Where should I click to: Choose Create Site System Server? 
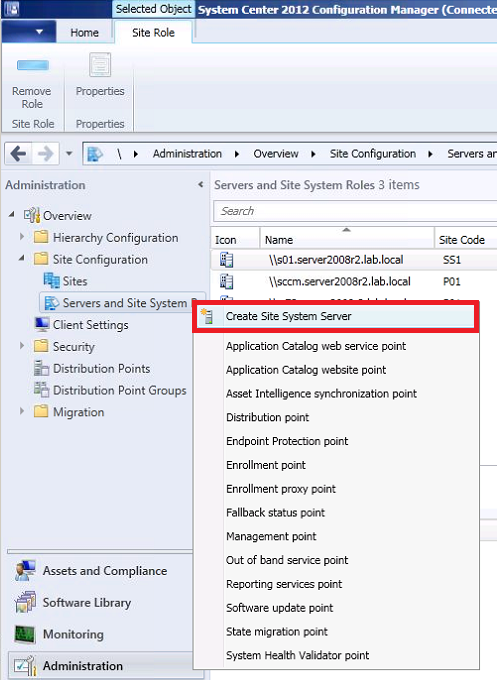[336, 316]
